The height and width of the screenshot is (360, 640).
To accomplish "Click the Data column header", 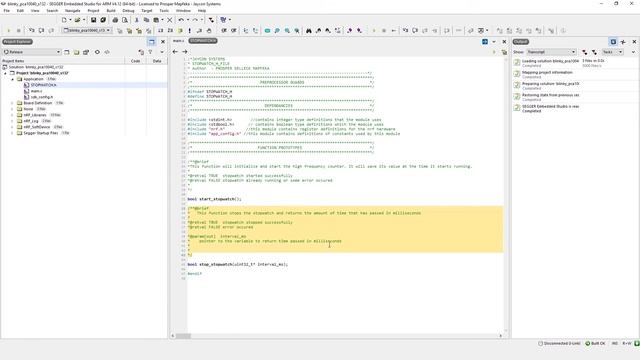I will coord(157,61).
